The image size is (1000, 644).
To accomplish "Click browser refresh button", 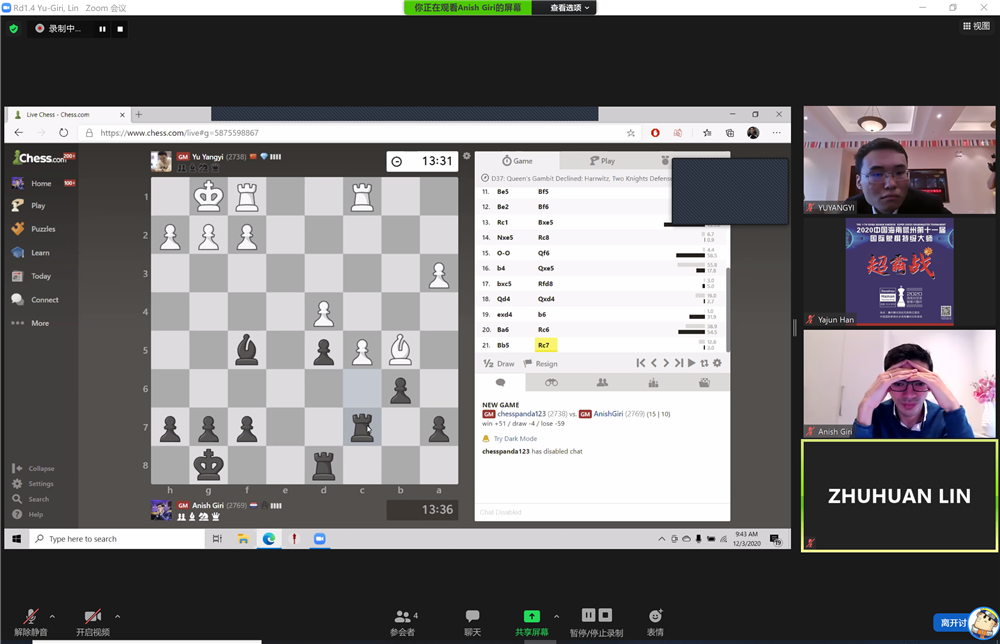I will pos(63,133).
